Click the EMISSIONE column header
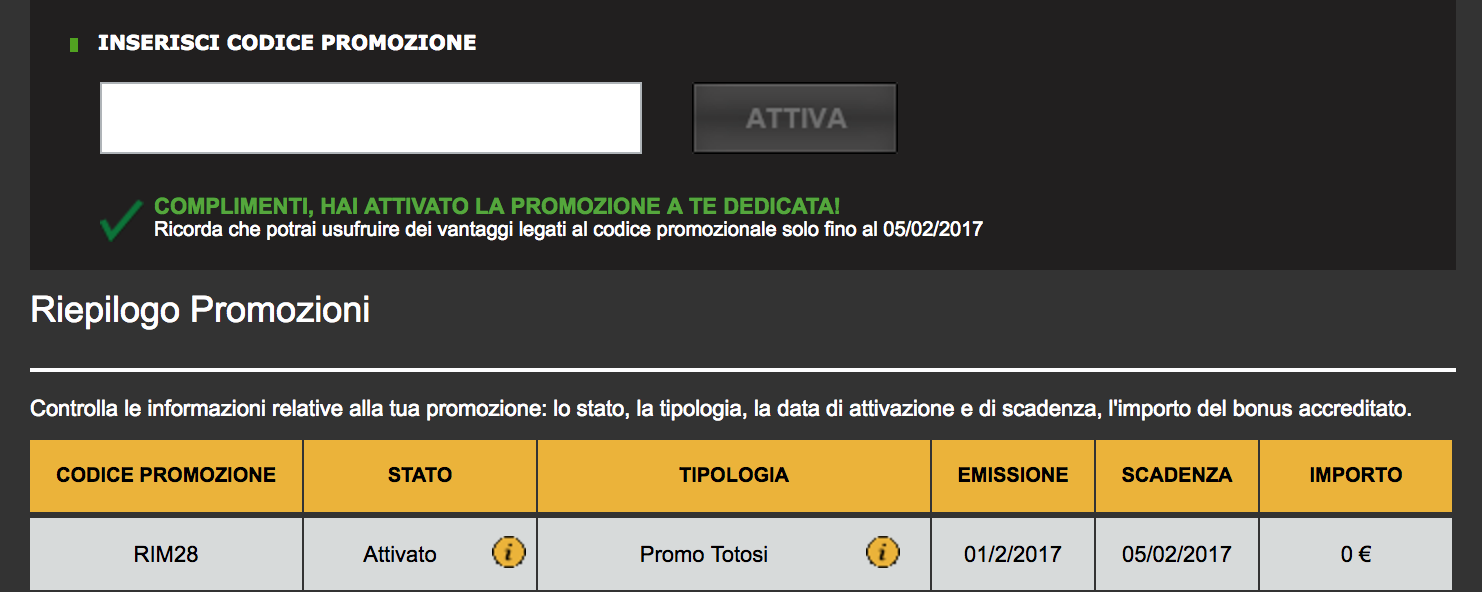The image size is (1482, 592). pos(1013,476)
